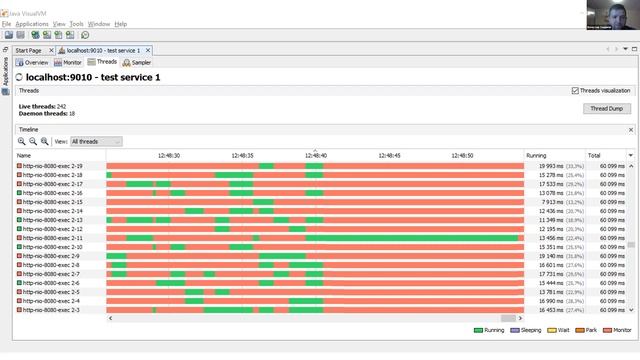
Task: Open the Applications sidebar panel
Action: 5,71
